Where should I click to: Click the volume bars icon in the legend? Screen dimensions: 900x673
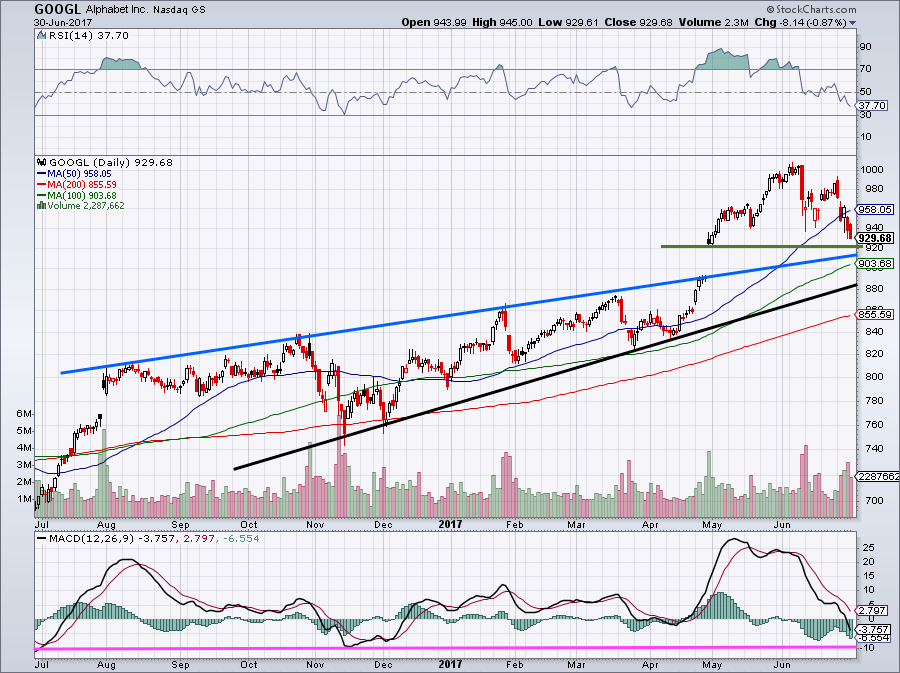pyautogui.click(x=41, y=205)
